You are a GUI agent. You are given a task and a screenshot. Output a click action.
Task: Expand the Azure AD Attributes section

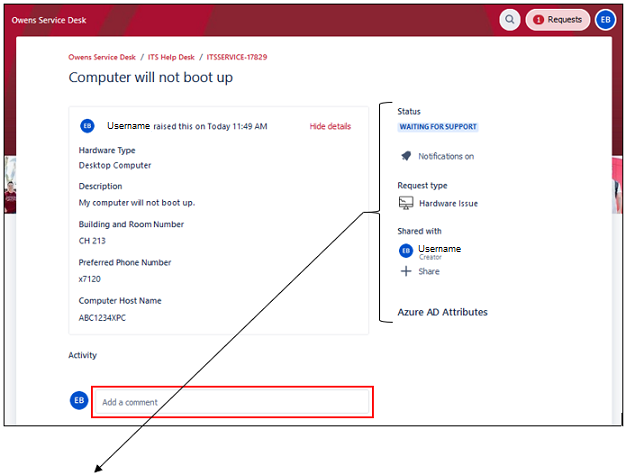[442, 312]
